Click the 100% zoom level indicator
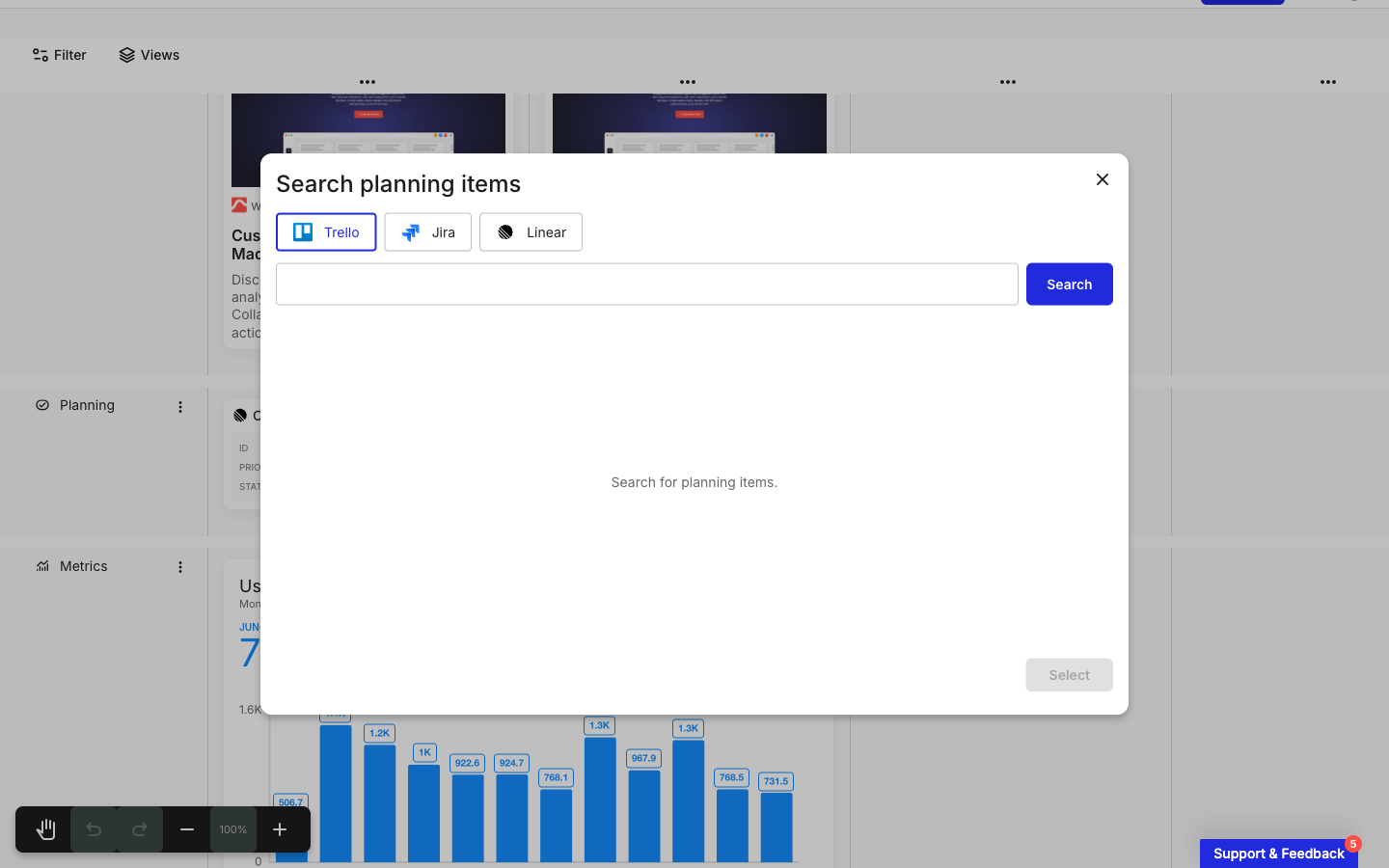1389x868 pixels. tap(233, 829)
